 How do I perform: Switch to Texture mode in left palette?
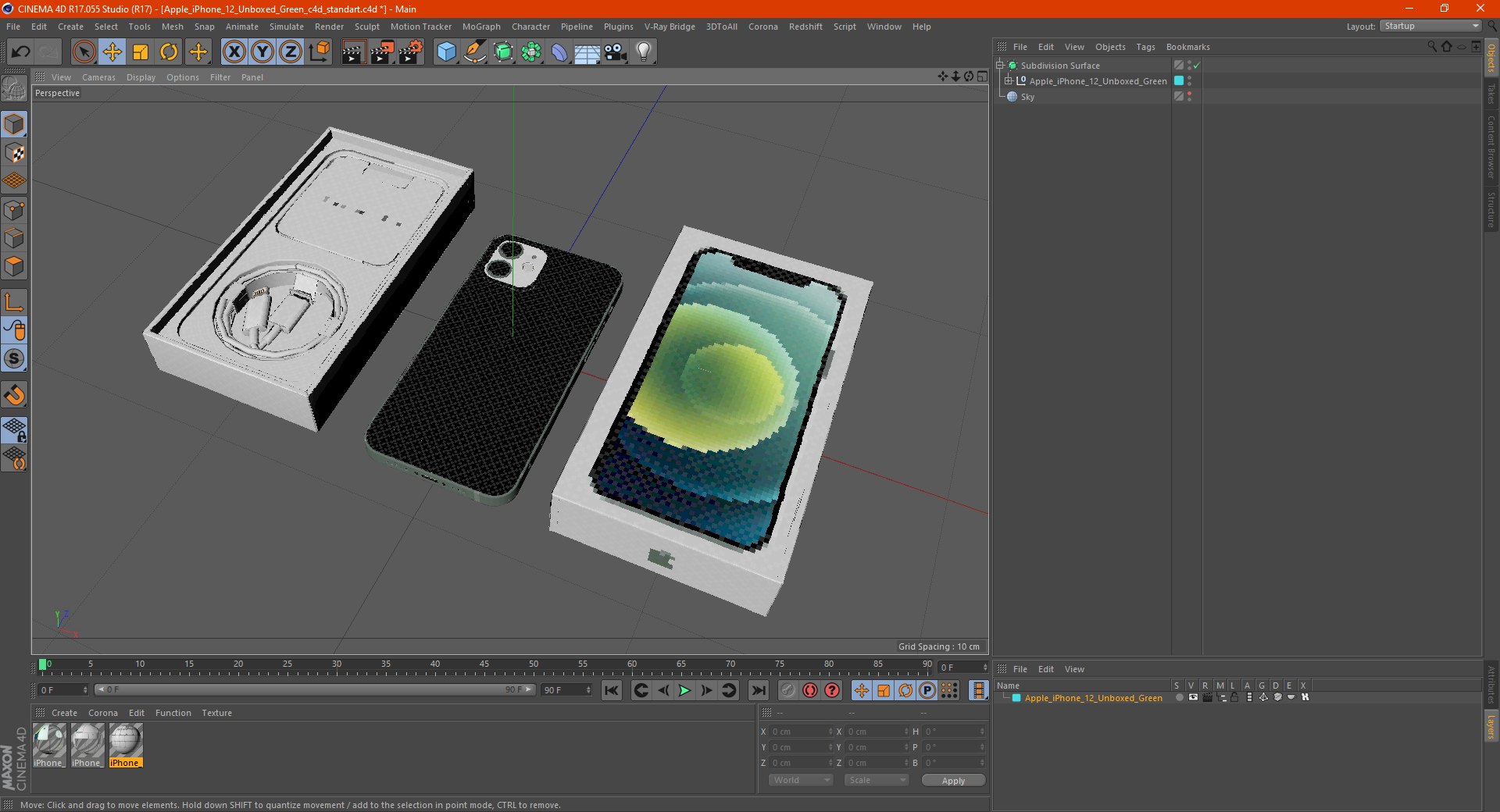pos(14,153)
